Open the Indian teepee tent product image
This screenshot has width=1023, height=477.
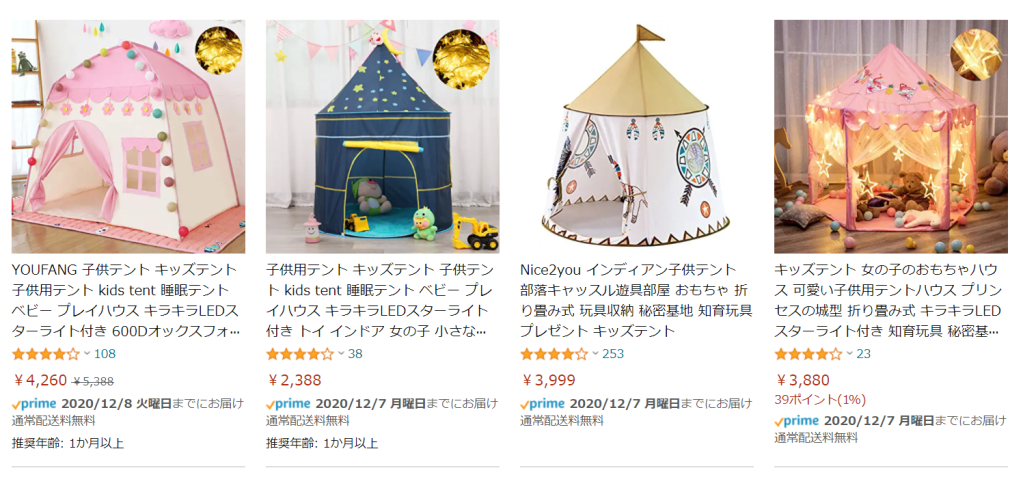[x=637, y=136]
